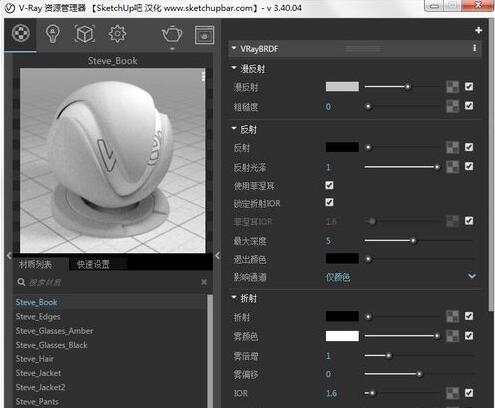Click 反射光泽 slider handle
The height and width of the screenshot is (408, 495).
pyautogui.click(x=437, y=167)
